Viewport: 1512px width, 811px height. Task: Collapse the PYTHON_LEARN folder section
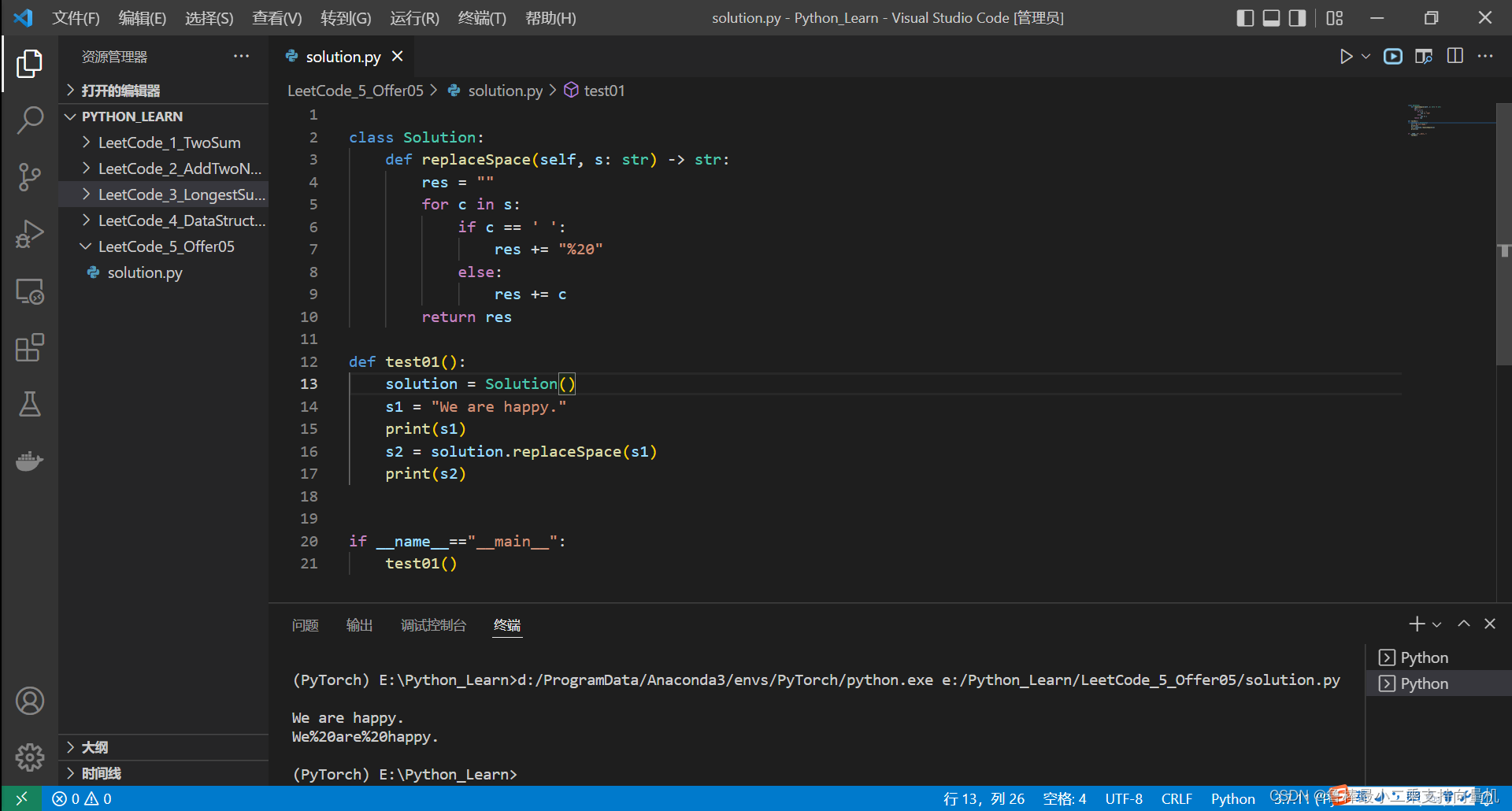pos(164,117)
